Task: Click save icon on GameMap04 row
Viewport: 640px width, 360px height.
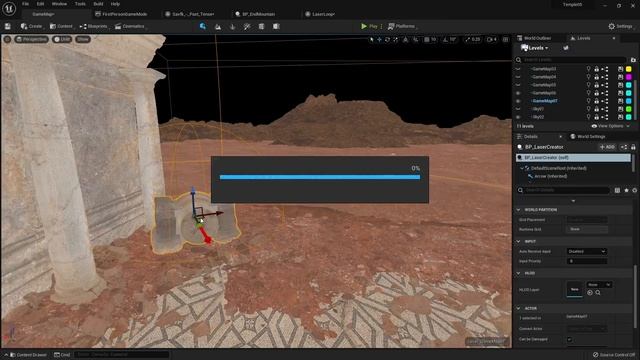Action: point(620,77)
